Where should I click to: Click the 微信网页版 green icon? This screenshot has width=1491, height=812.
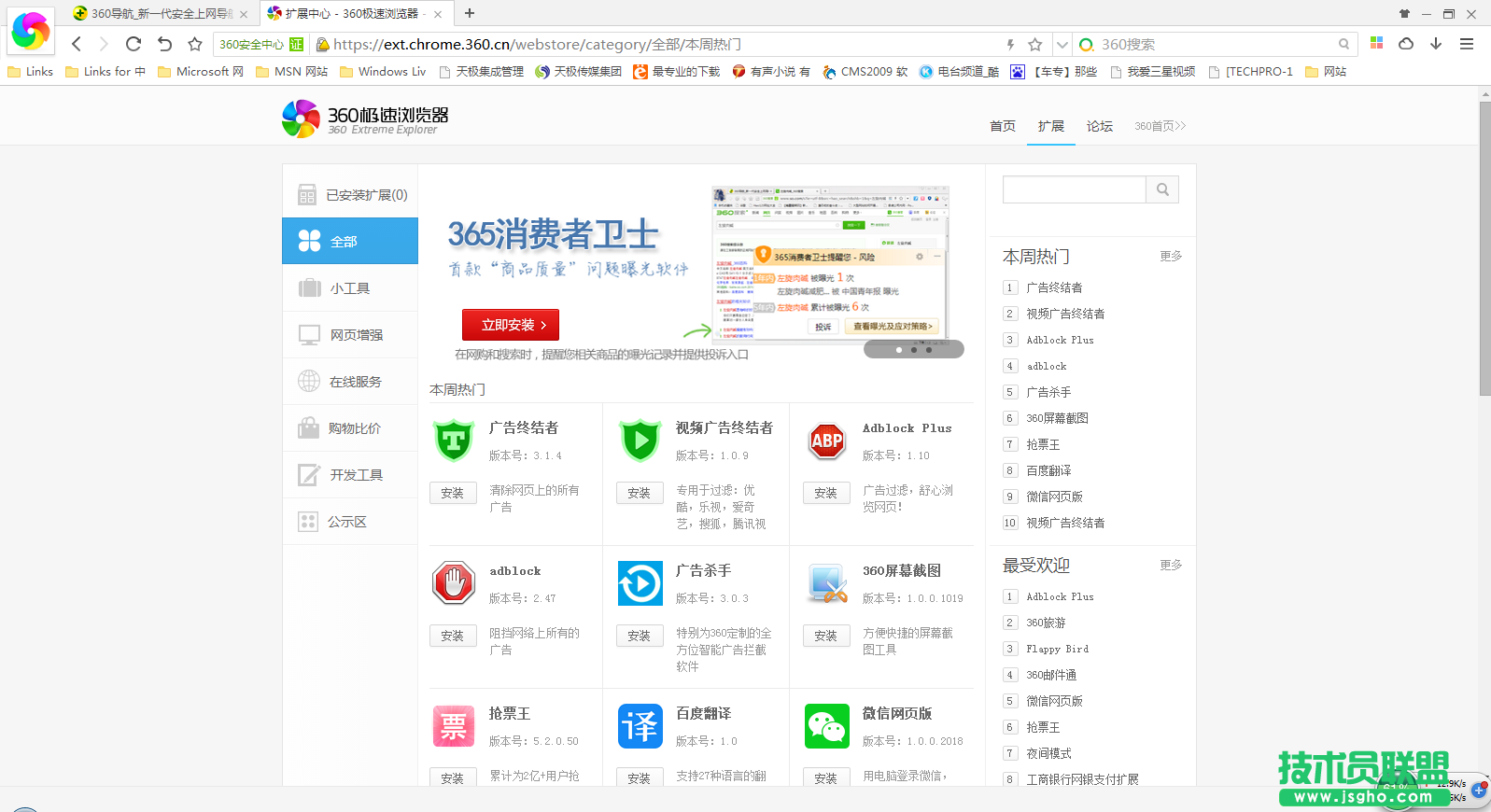(x=827, y=726)
